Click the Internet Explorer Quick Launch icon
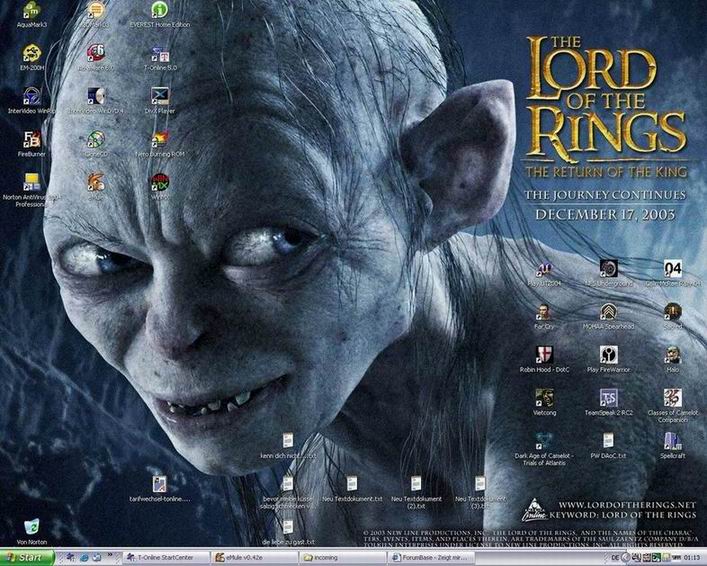Screen dimensions: 707x566 pos(84,558)
